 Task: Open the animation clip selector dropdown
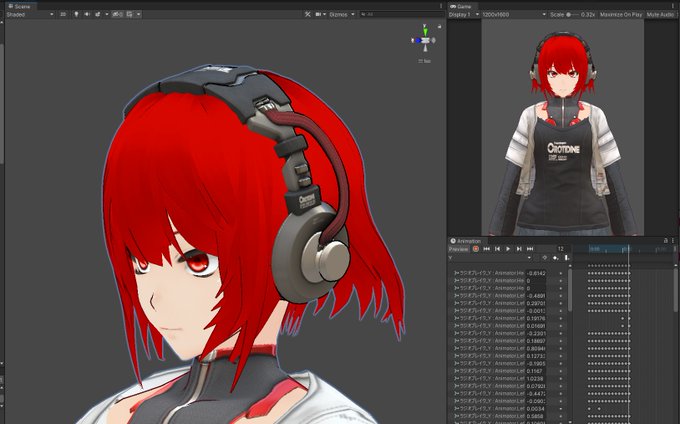click(490, 258)
